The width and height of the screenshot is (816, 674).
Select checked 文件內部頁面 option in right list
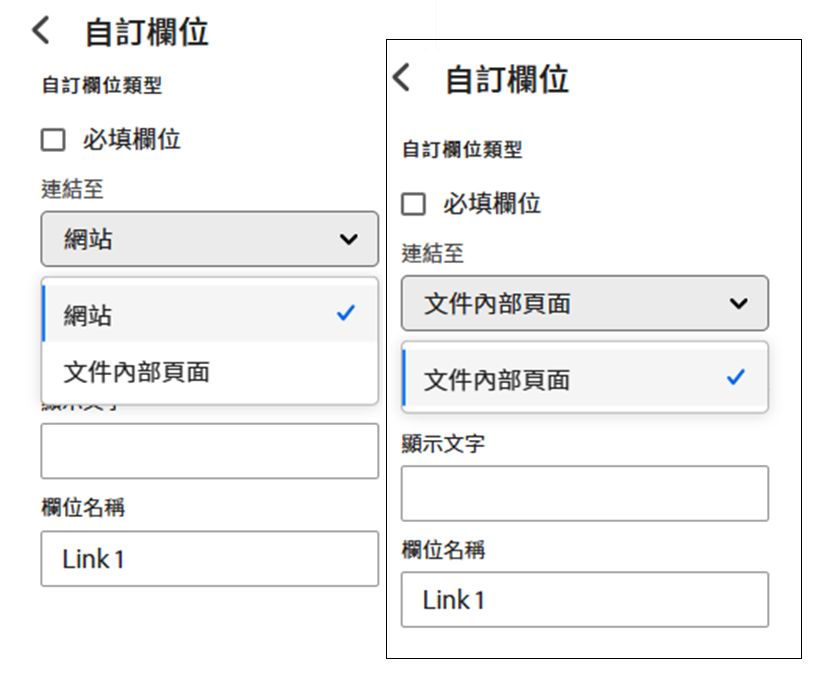pos(585,378)
